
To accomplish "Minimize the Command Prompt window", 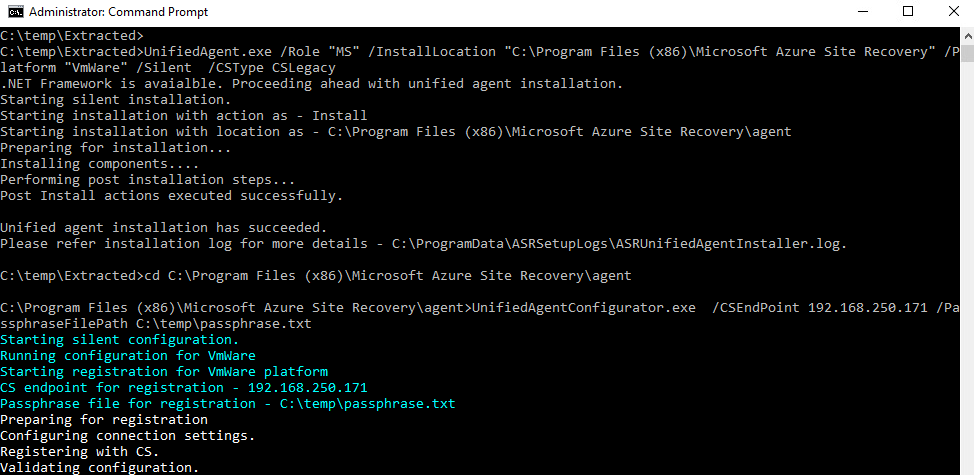I will [862, 12].
